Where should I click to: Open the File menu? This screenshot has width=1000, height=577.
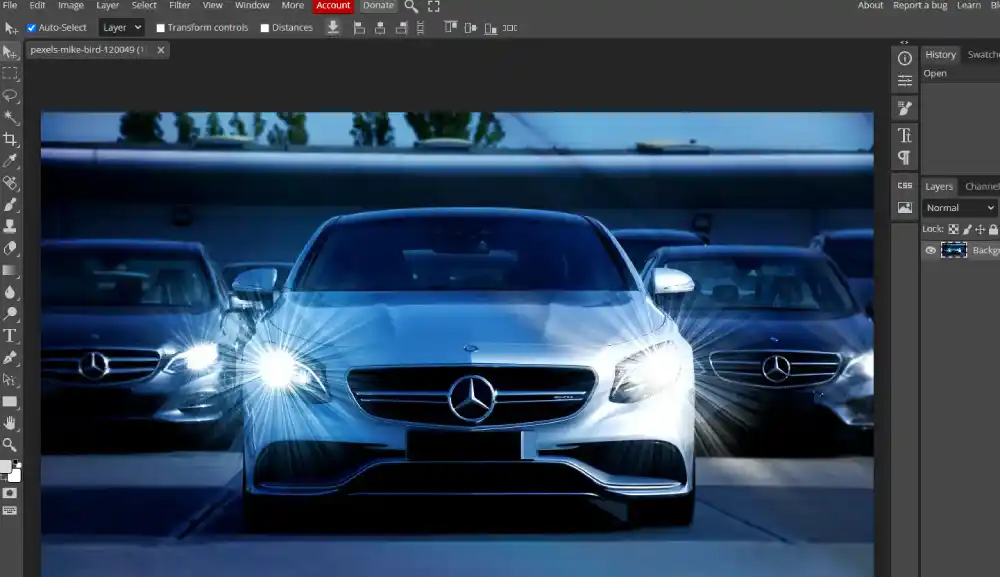[x=10, y=6]
